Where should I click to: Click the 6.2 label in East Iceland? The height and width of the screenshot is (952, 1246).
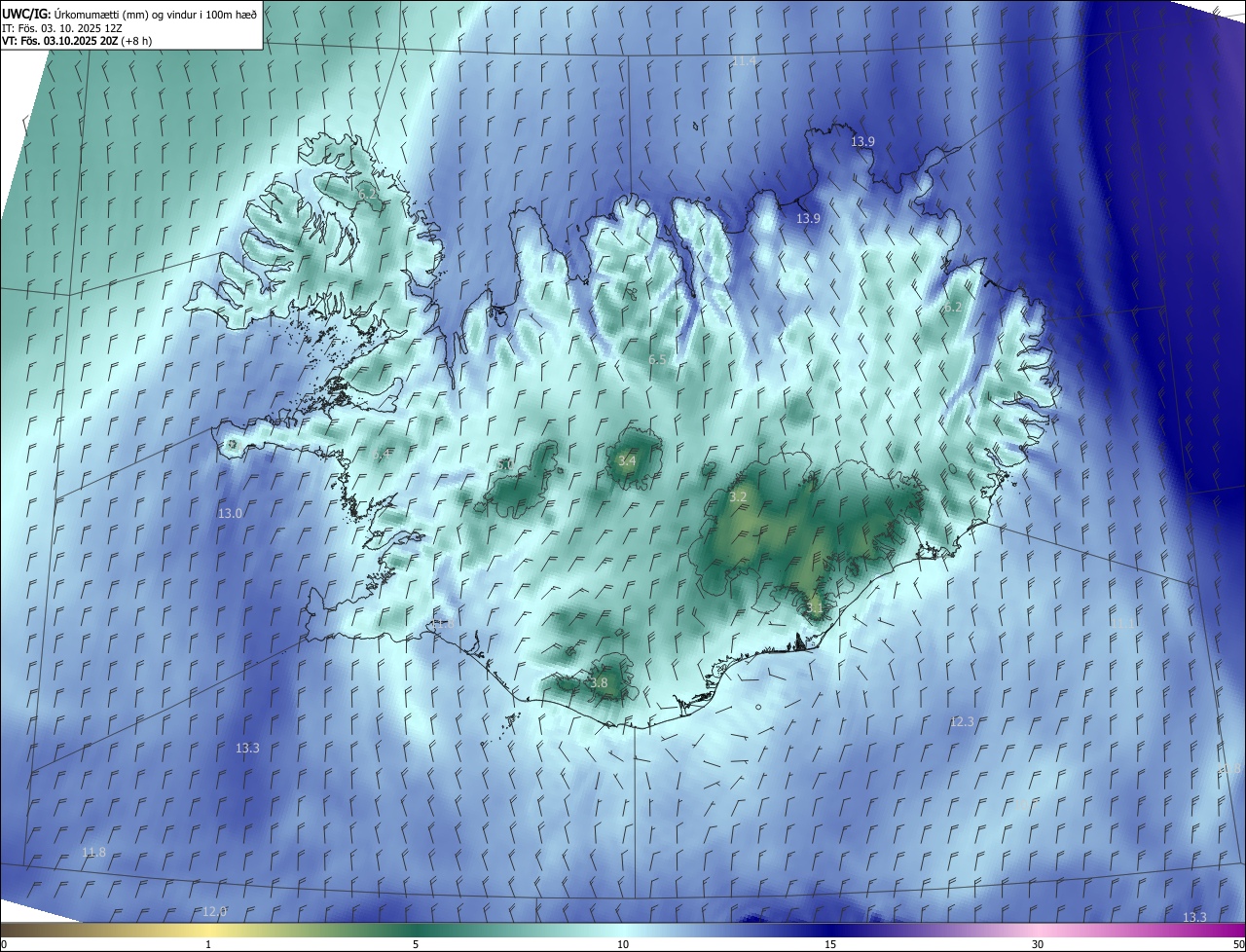point(952,307)
